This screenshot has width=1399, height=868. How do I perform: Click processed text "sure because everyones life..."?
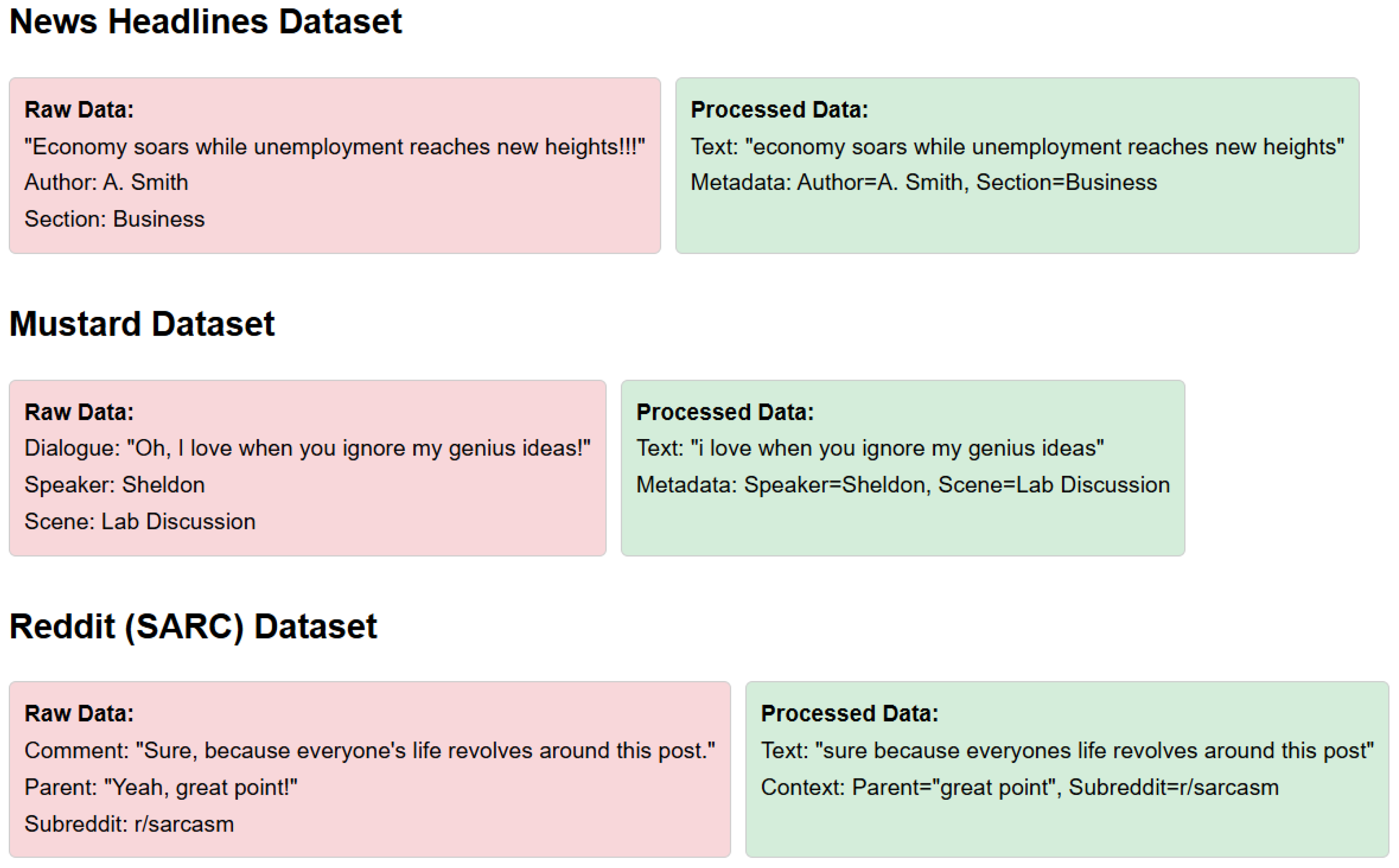pyautogui.click(x=1067, y=751)
